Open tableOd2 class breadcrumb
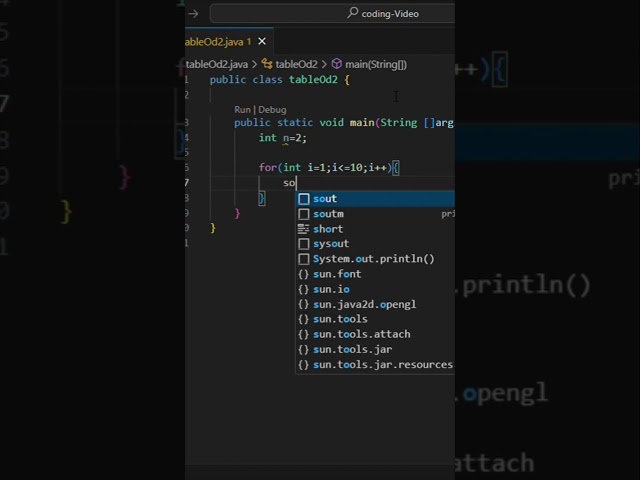This screenshot has width=640, height=480. (x=296, y=64)
